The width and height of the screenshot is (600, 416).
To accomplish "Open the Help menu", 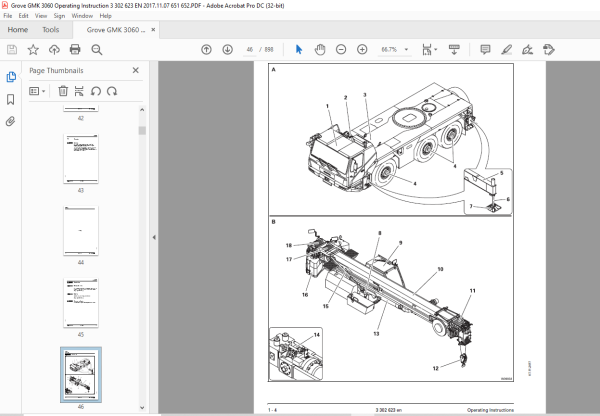I will click(x=105, y=16).
